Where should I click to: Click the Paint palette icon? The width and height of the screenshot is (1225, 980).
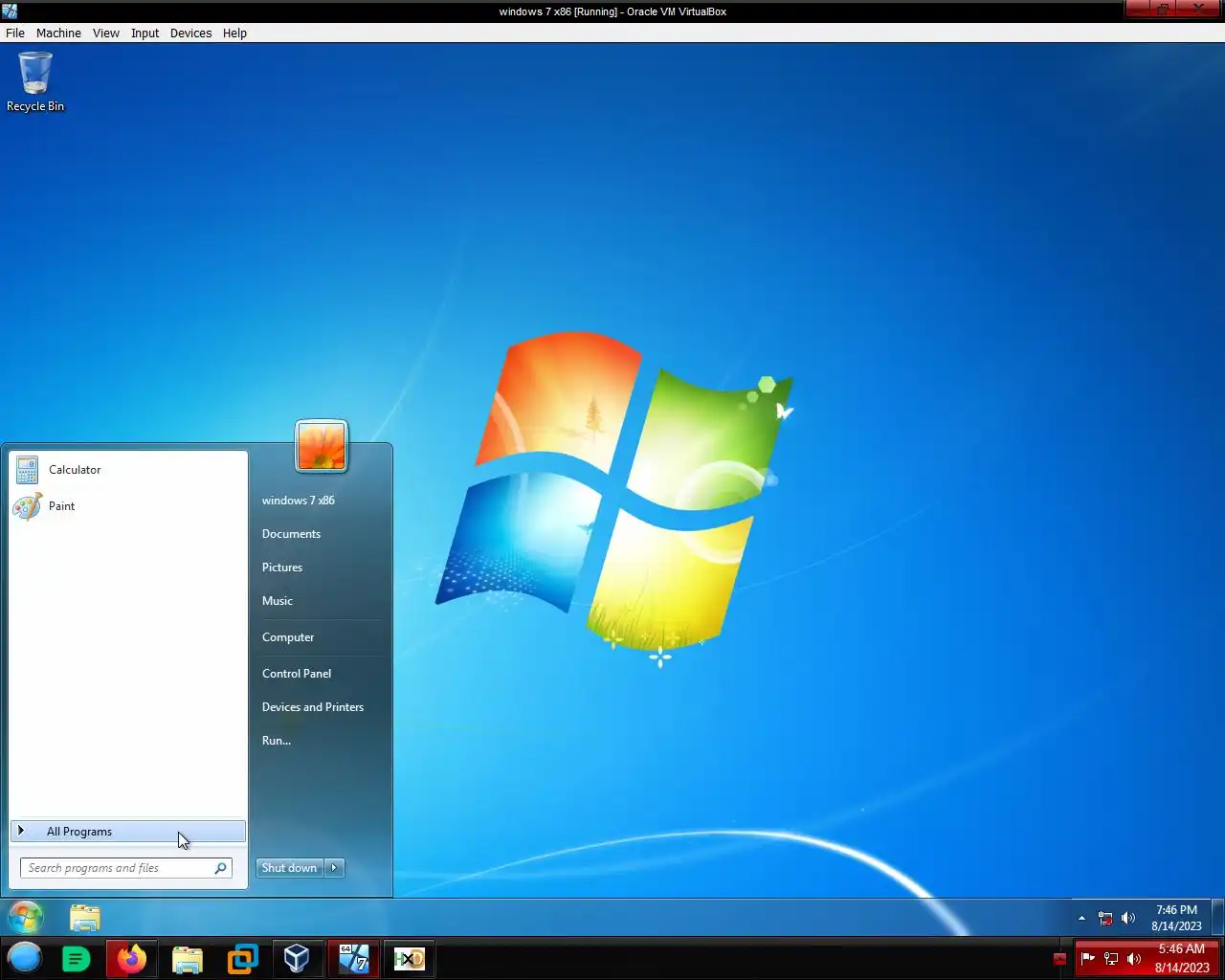(27, 506)
